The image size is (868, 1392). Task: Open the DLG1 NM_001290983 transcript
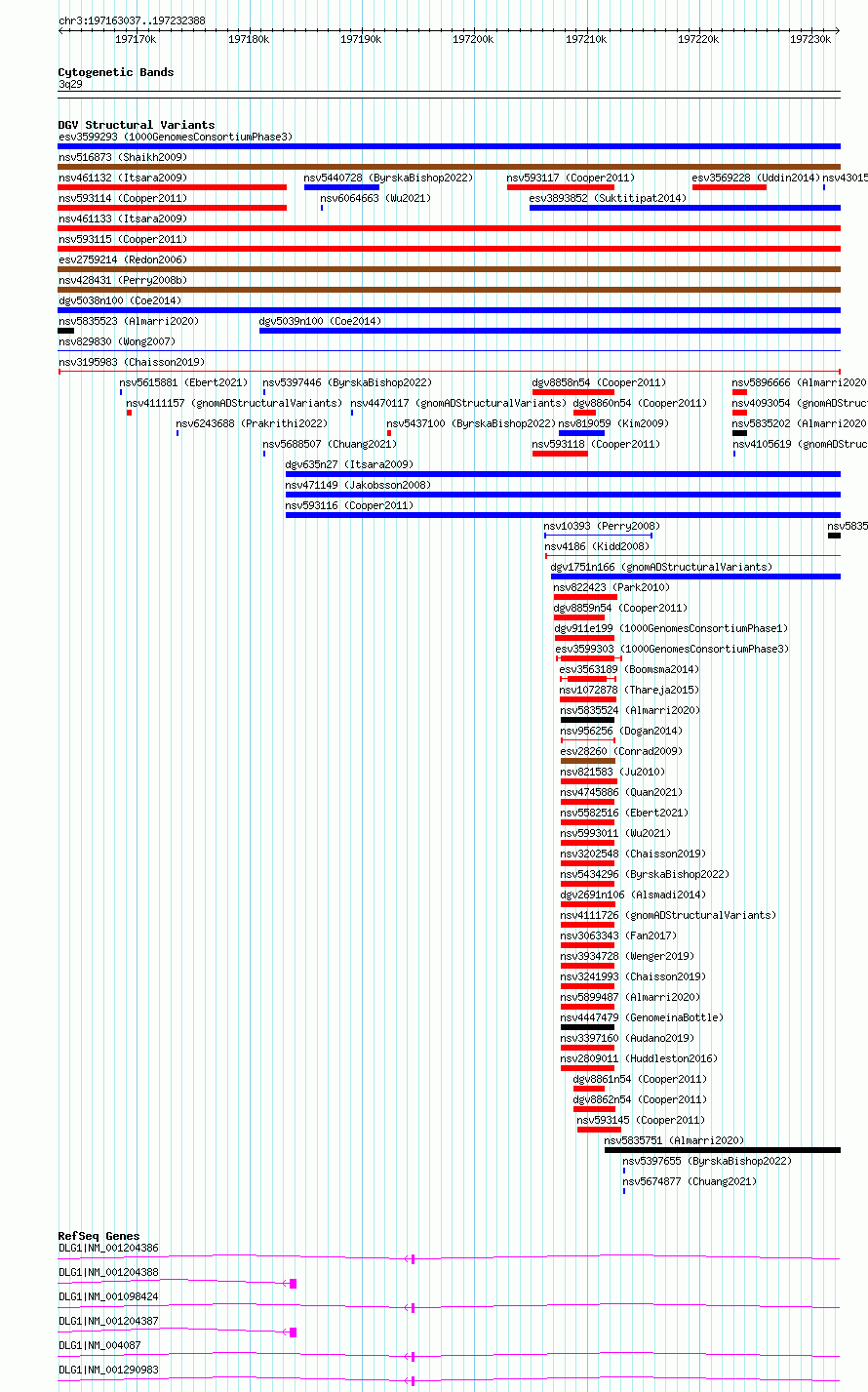449,1381
